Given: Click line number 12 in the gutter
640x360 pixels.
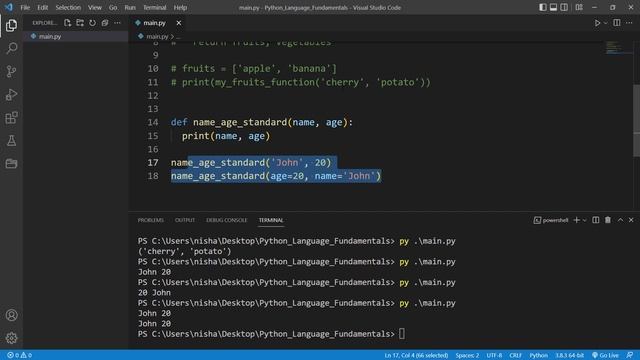Looking at the screenshot, I should [153, 96].
